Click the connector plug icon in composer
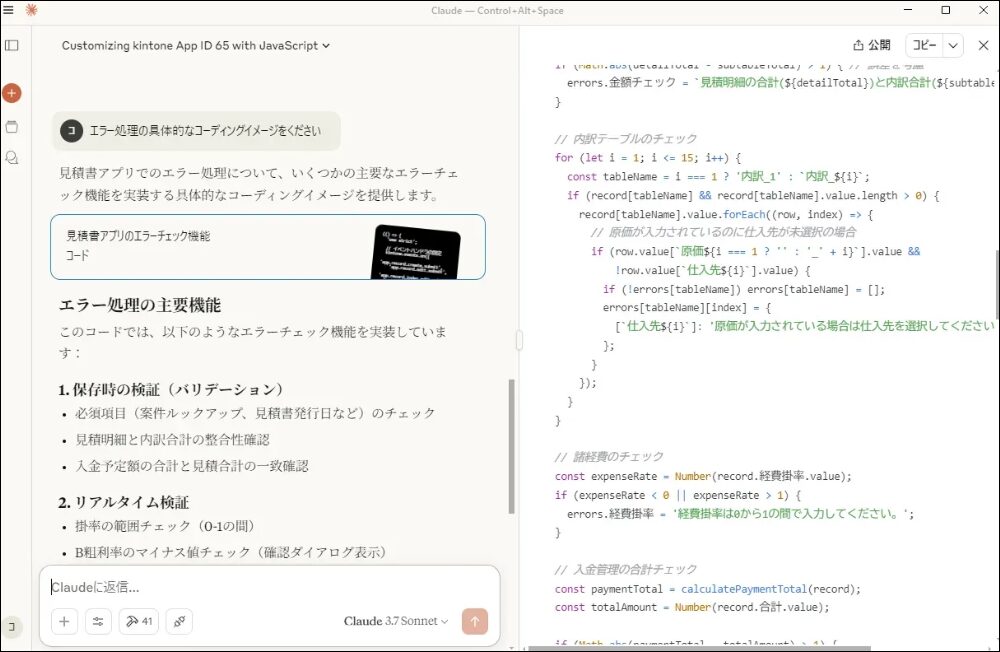 [179, 621]
